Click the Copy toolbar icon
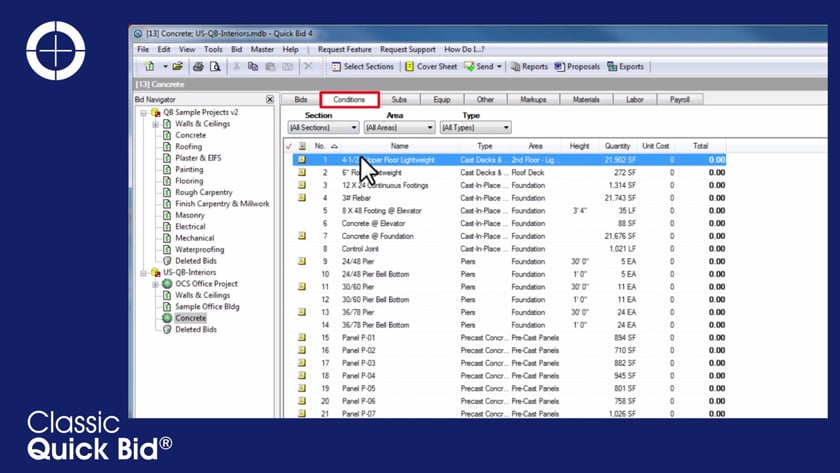The image size is (840, 473). [x=253, y=66]
